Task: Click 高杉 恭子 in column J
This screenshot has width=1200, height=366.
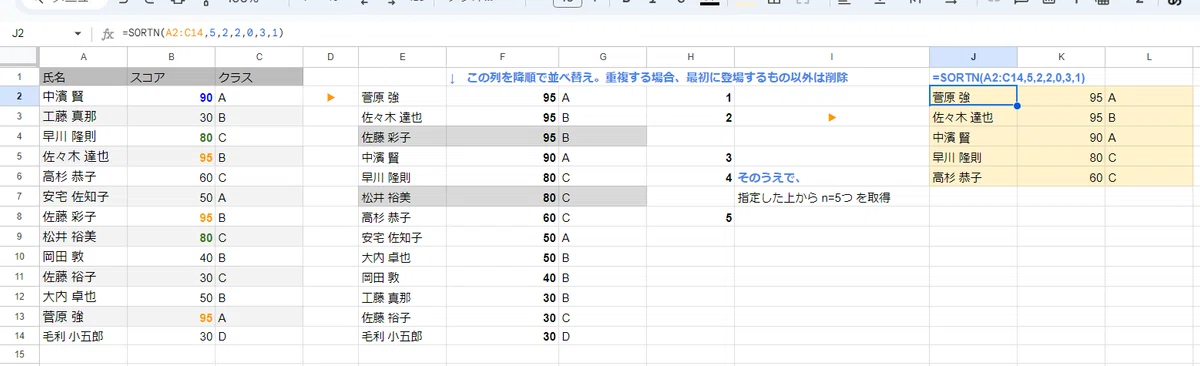Action: pyautogui.click(x=973, y=177)
